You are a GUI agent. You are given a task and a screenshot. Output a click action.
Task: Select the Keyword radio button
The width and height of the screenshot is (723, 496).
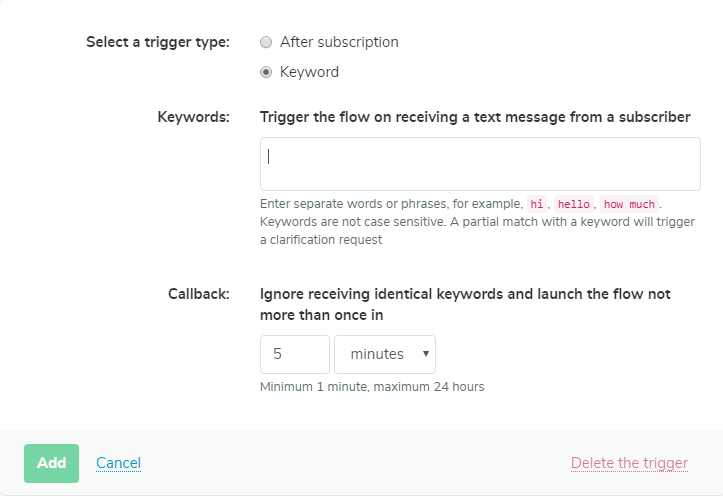266,72
